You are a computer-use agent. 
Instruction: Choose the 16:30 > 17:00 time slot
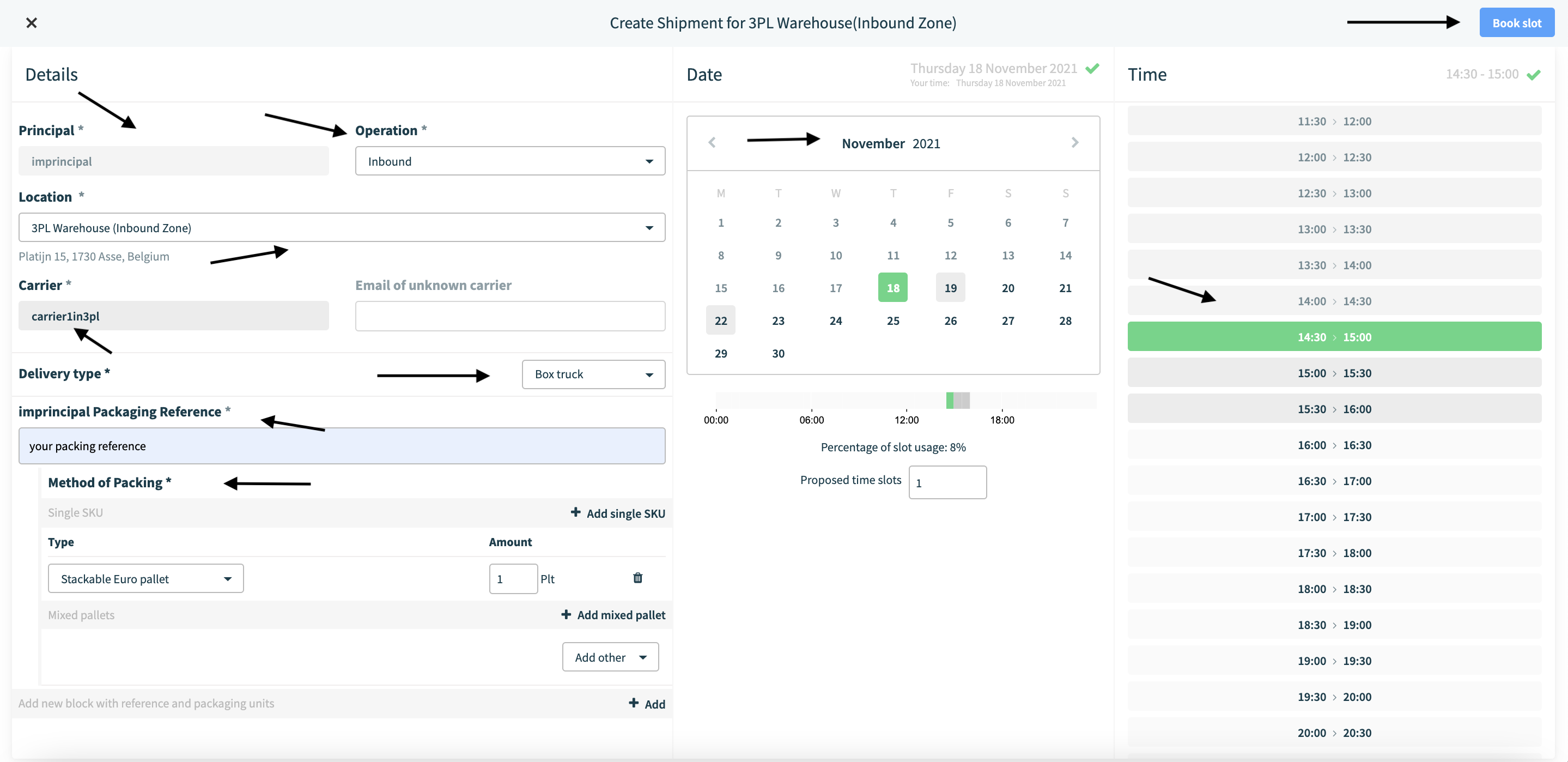pyautogui.click(x=1334, y=480)
